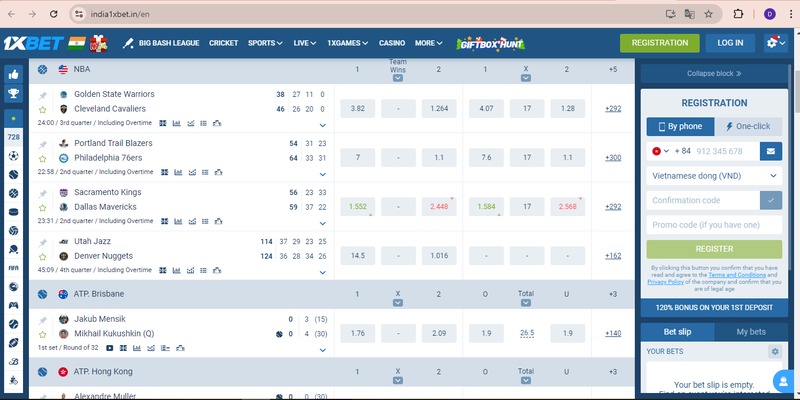The width and height of the screenshot is (800, 400).
Task: Click the Christmas gift icon beside India flag
Action: click(98, 43)
